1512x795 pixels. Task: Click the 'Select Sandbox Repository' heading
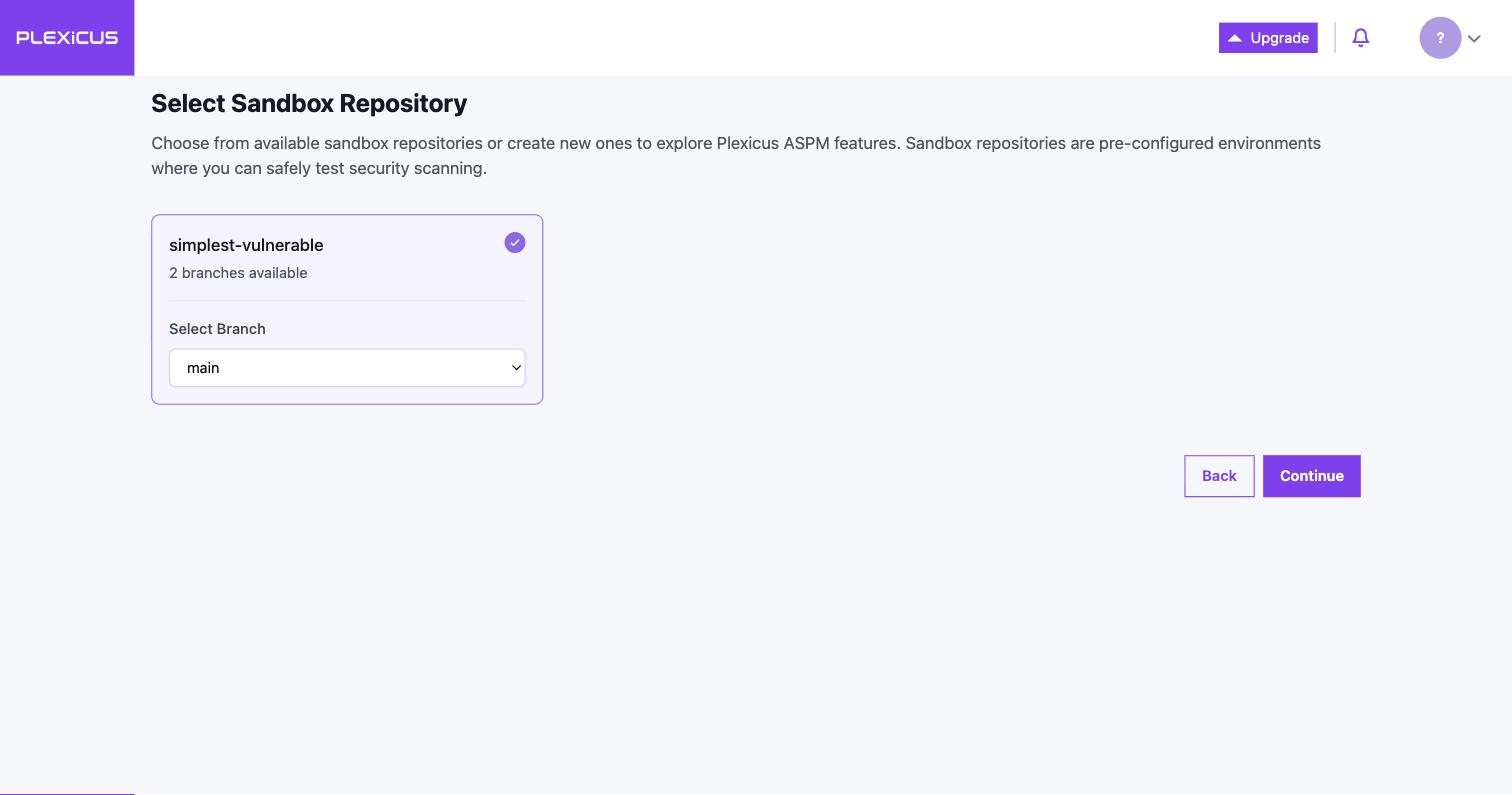tap(309, 104)
